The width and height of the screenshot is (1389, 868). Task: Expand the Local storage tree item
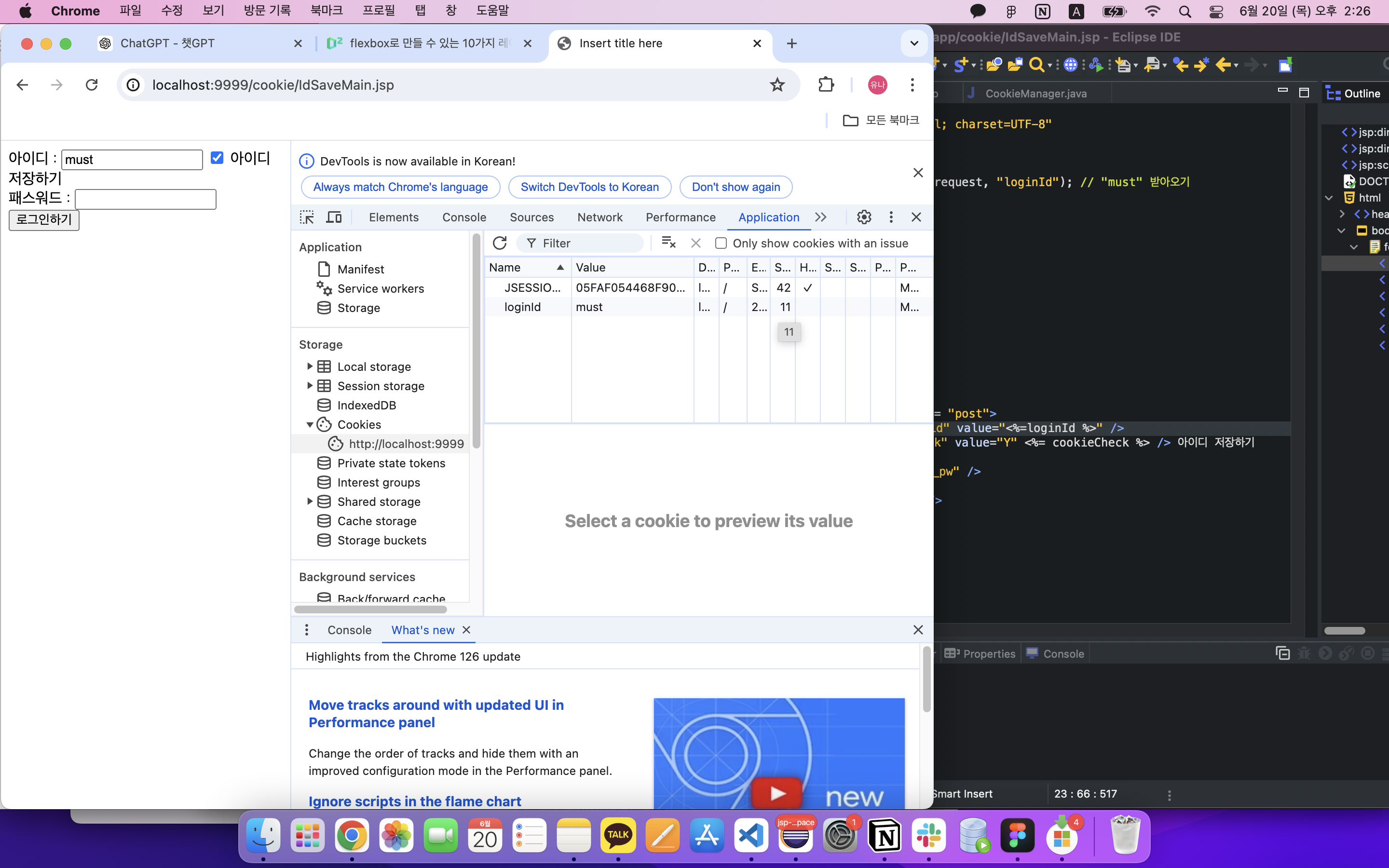(x=310, y=366)
